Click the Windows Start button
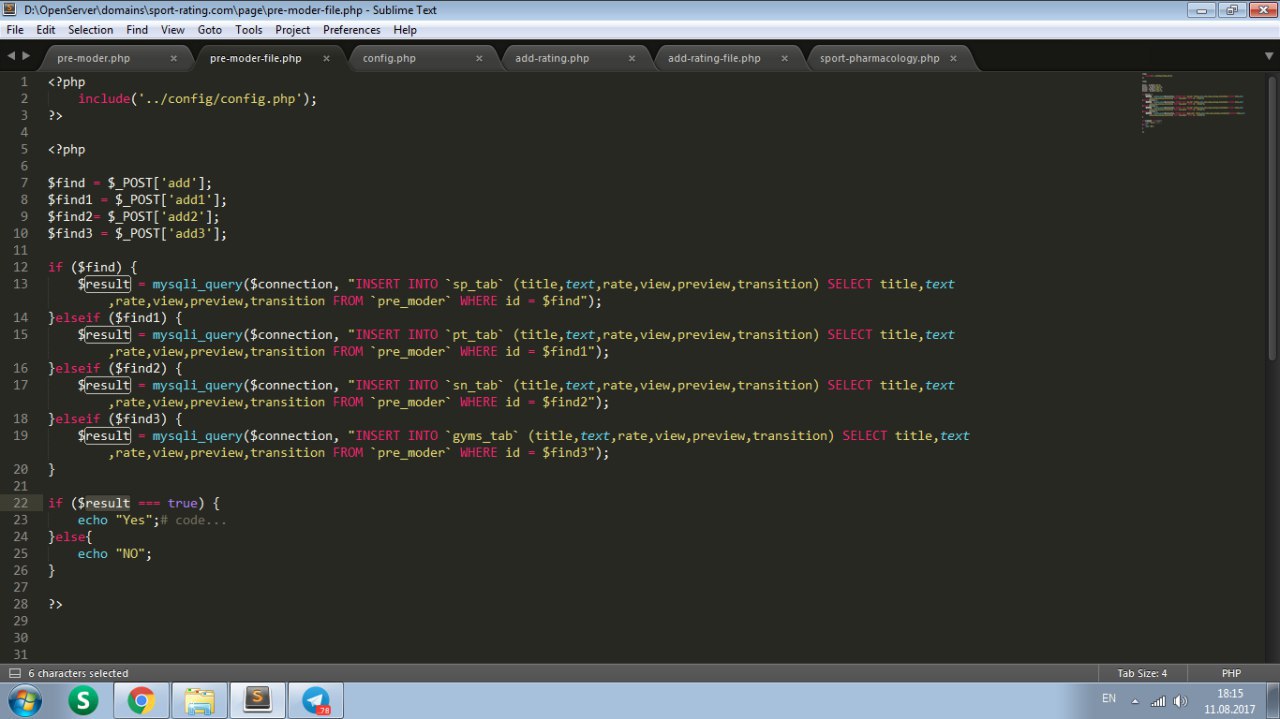This screenshot has width=1280, height=719. (23, 700)
